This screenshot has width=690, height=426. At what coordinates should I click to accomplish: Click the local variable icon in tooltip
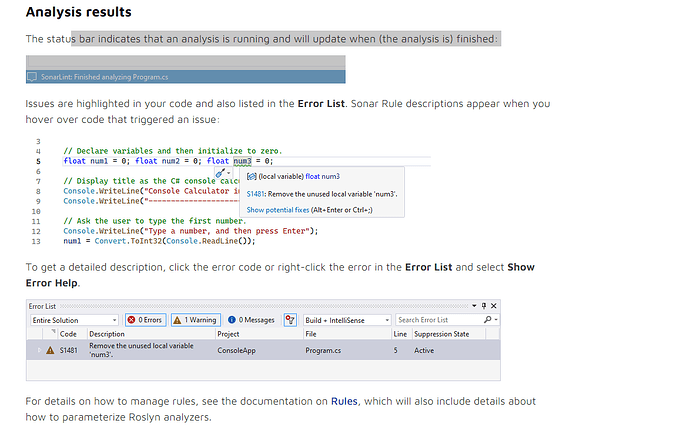(250, 176)
